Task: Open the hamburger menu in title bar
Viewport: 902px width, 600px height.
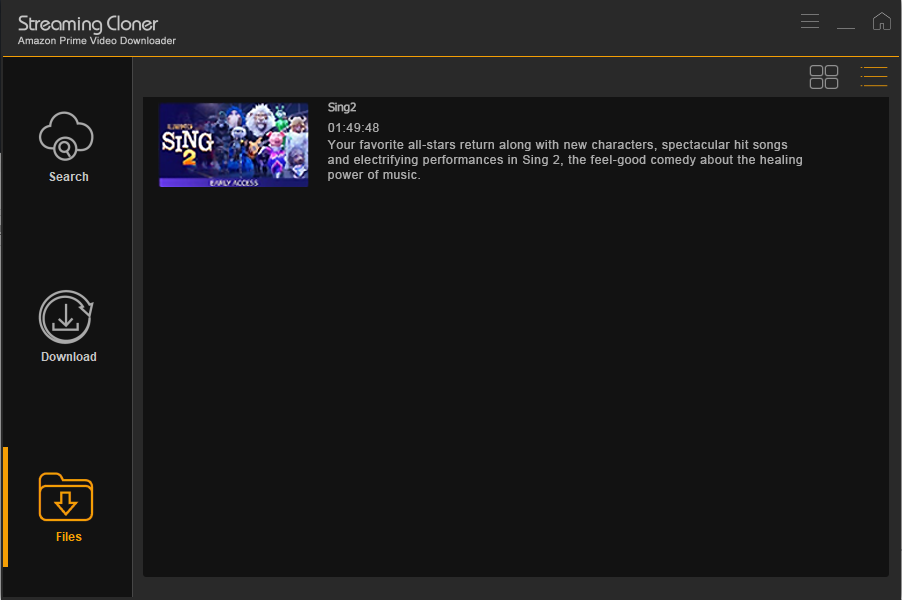Action: point(810,21)
